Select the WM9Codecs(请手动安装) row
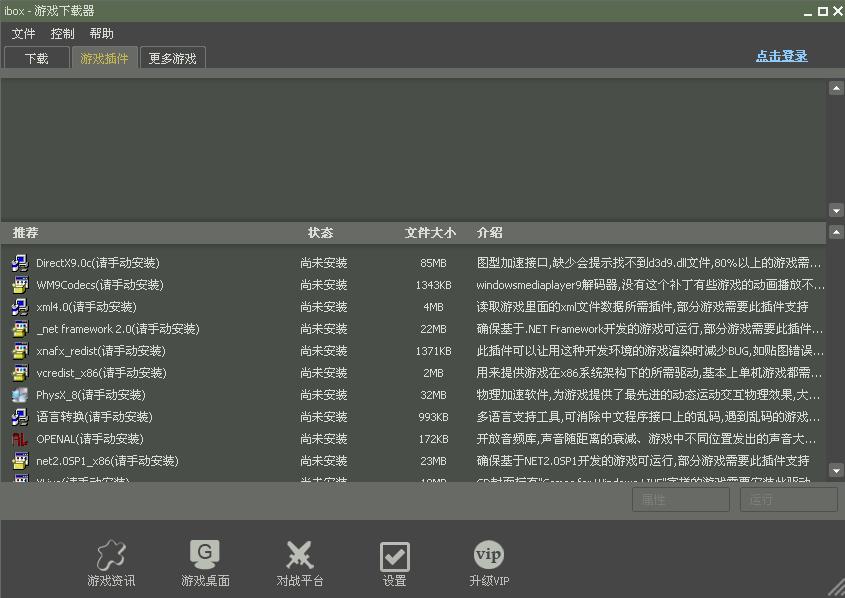The height and width of the screenshot is (598, 845). pyautogui.click(x=413, y=285)
